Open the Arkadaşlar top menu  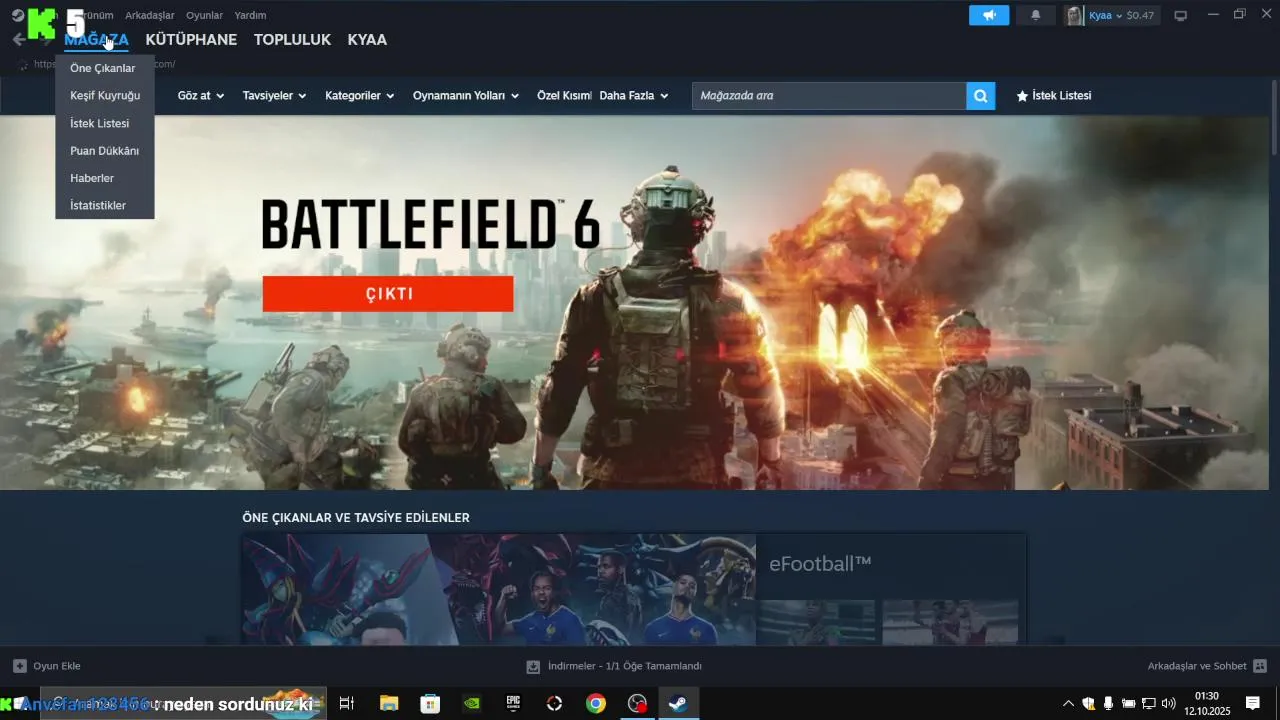point(150,15)
